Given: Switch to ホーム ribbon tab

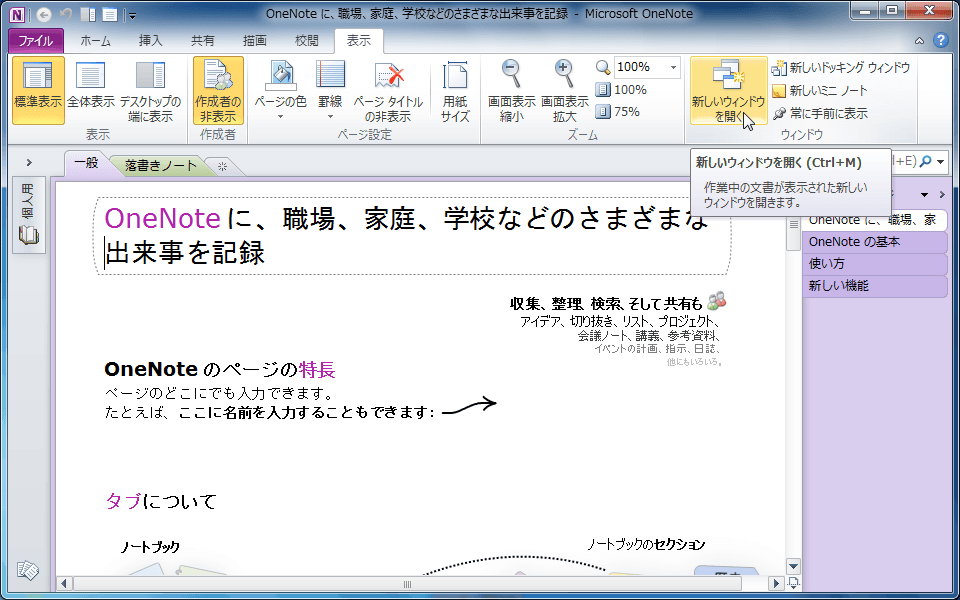Looking at the screenshot, I should point(96,41).
